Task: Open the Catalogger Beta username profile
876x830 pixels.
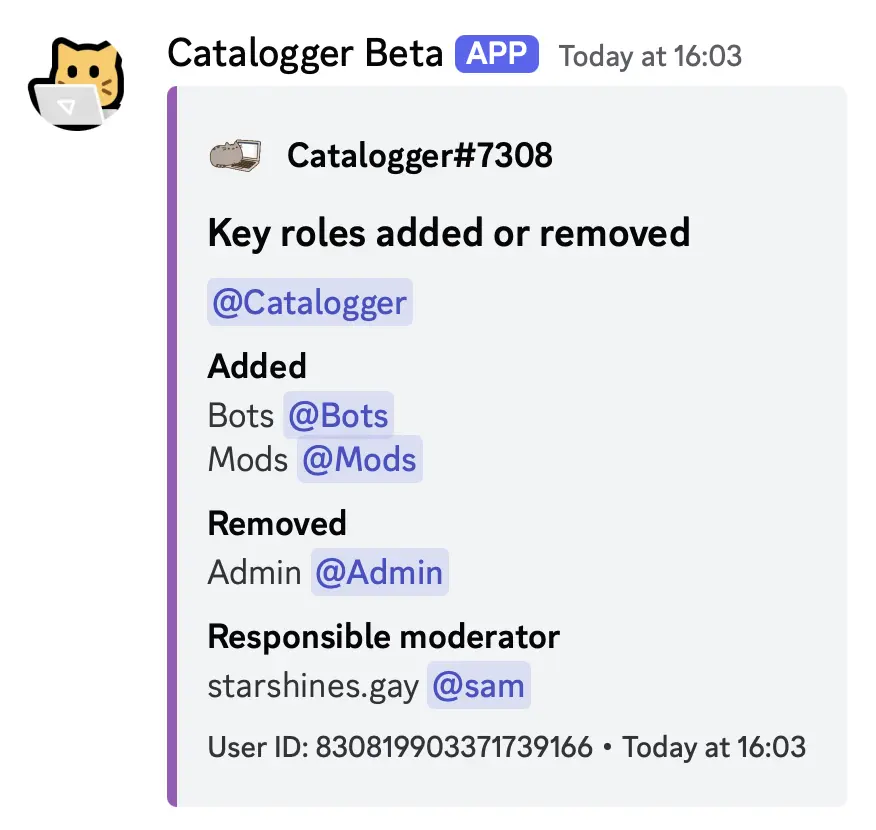Action: point(305,53)
